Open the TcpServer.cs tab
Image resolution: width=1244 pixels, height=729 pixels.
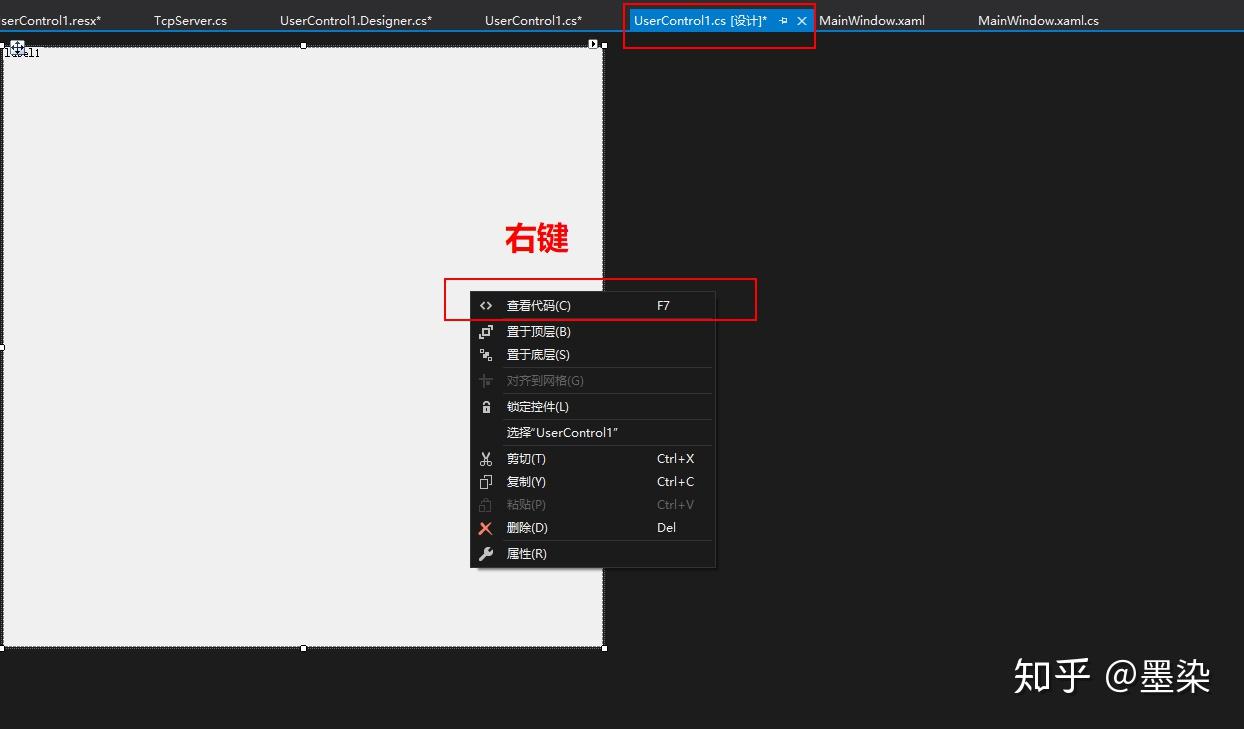tap(190, 18)
